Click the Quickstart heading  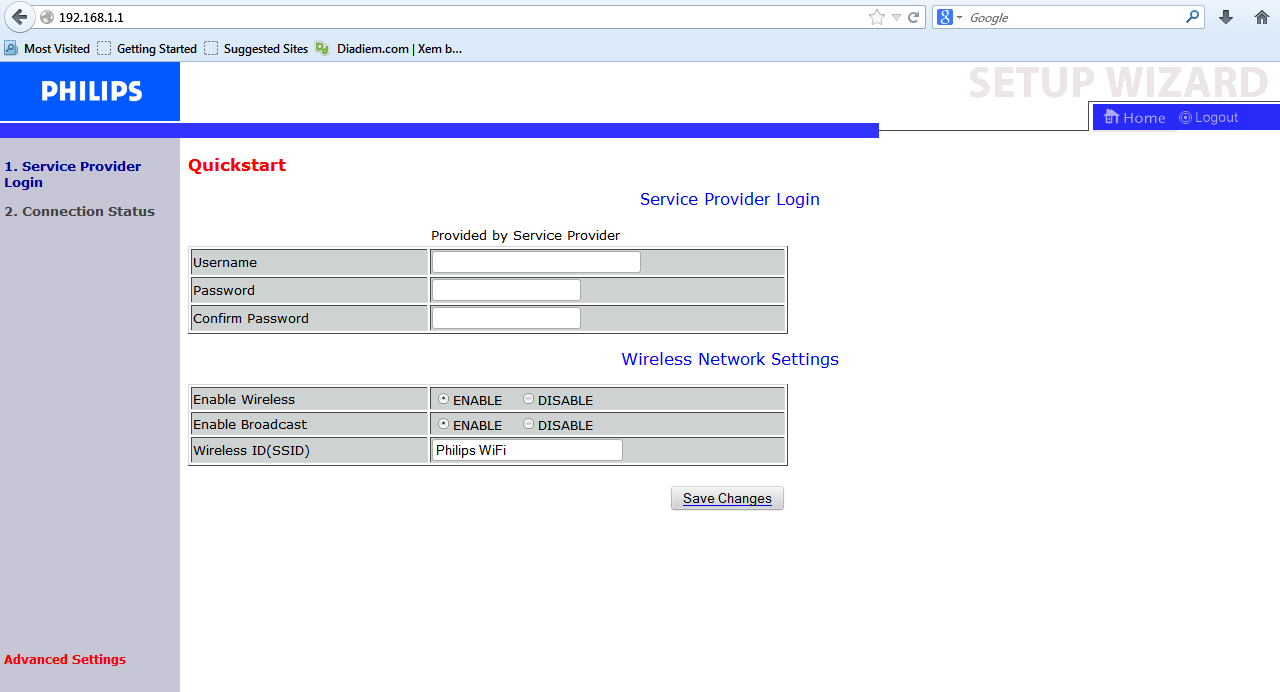[x=237, y=165]
